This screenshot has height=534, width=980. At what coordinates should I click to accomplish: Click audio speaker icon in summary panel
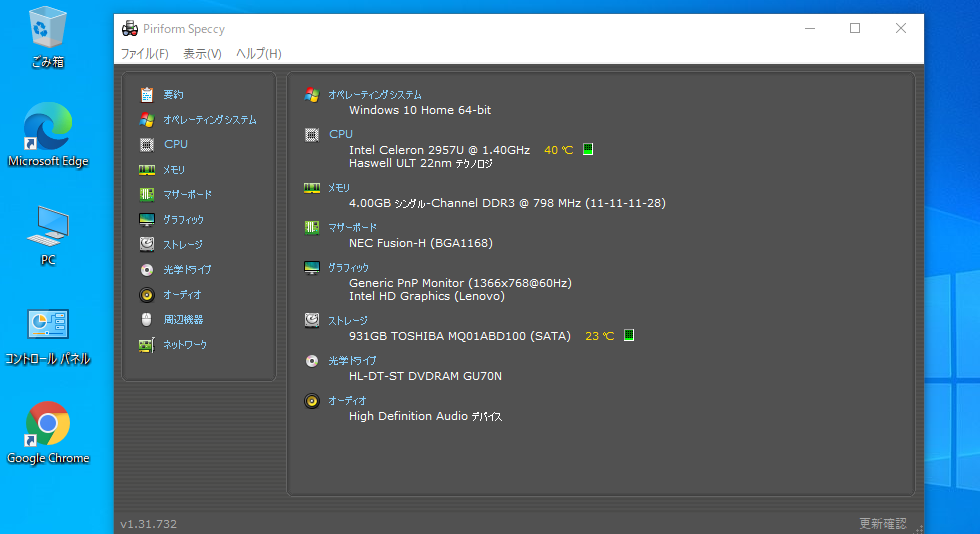[x=312, y=401]
